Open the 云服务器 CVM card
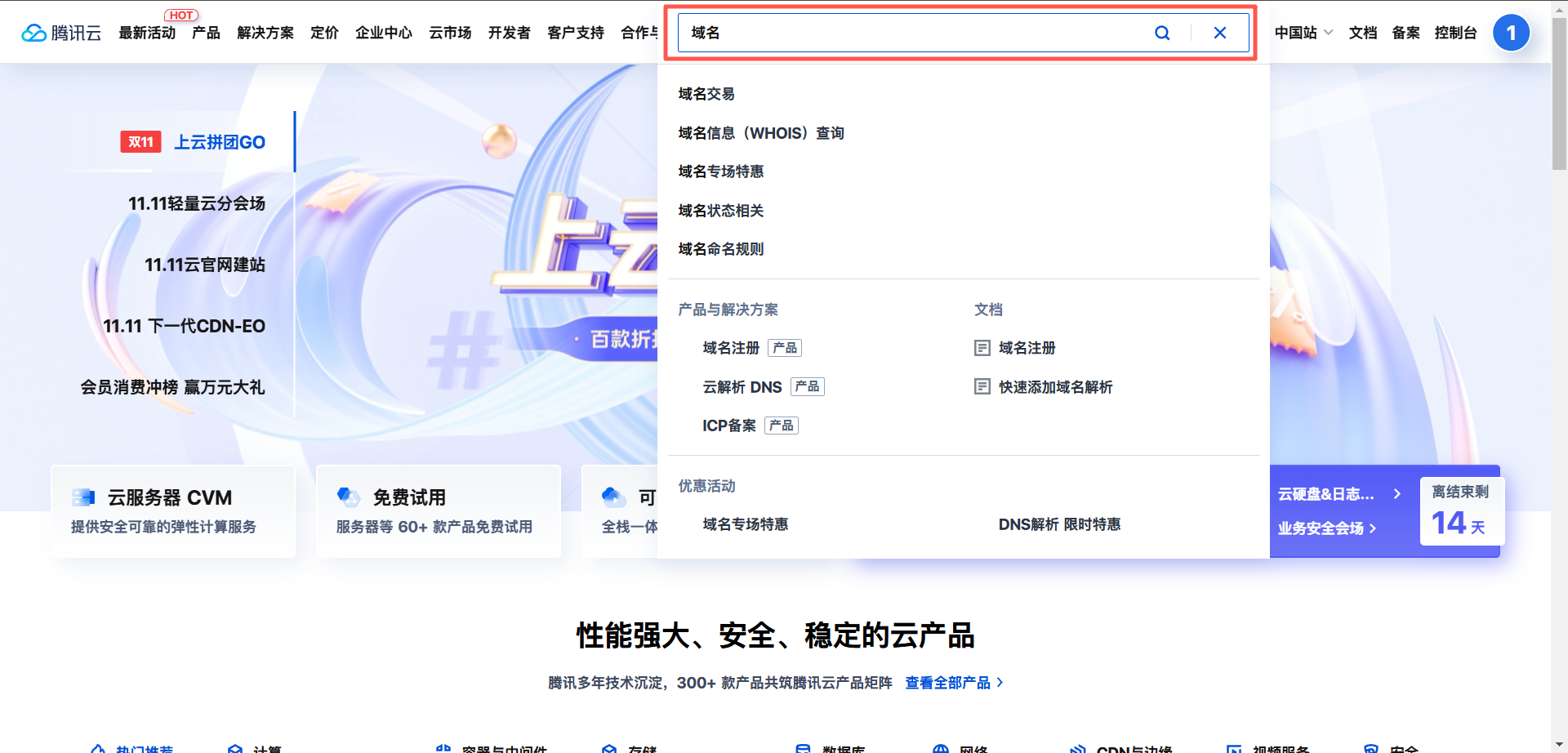Viewport: 1568px width, 753px height. pyautogui.click(x=173, y=511)
